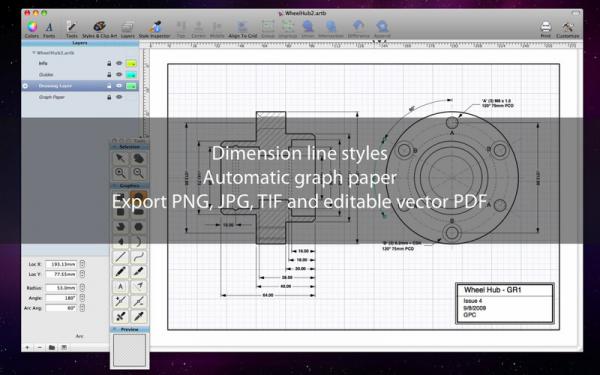Click Align To Grid in toolbar
The width and height of the screenshot is (600, 375).
[x=243, y=29]
